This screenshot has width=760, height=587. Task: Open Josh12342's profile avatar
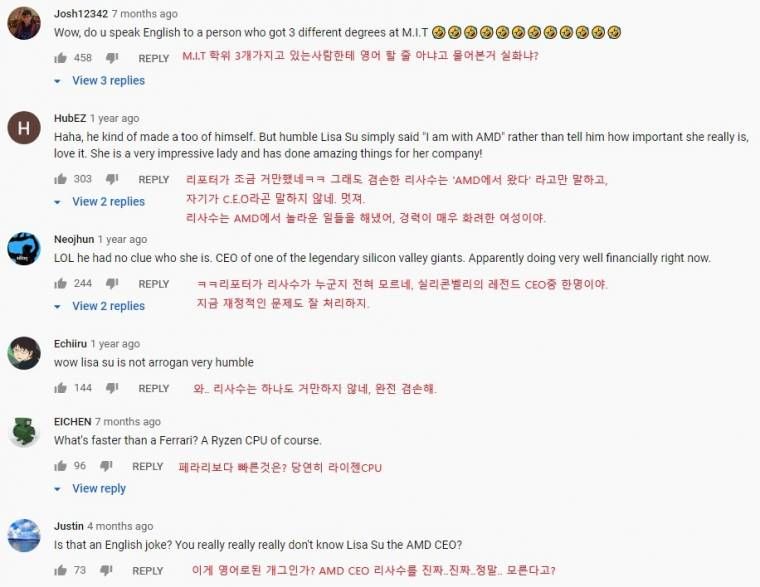point(24,22)
